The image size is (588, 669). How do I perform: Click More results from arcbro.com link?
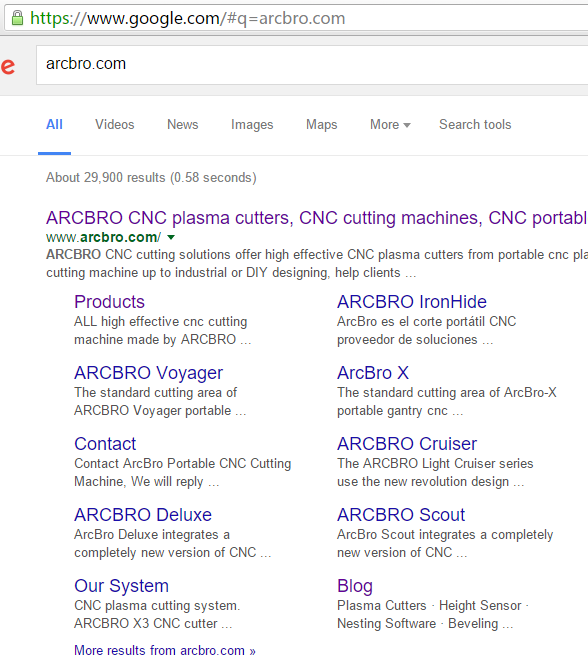tap(165, 651)
